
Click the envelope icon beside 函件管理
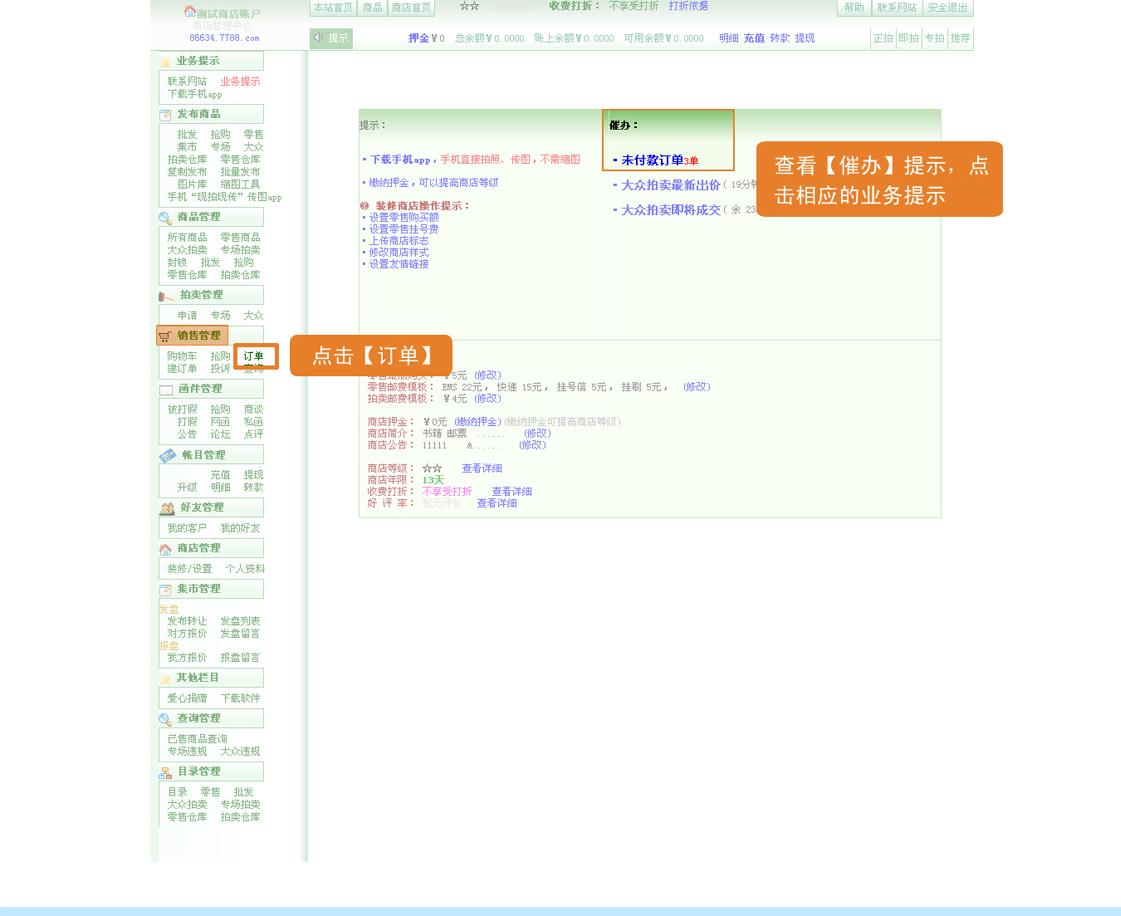pyautogui.click(x=166, y=389)
